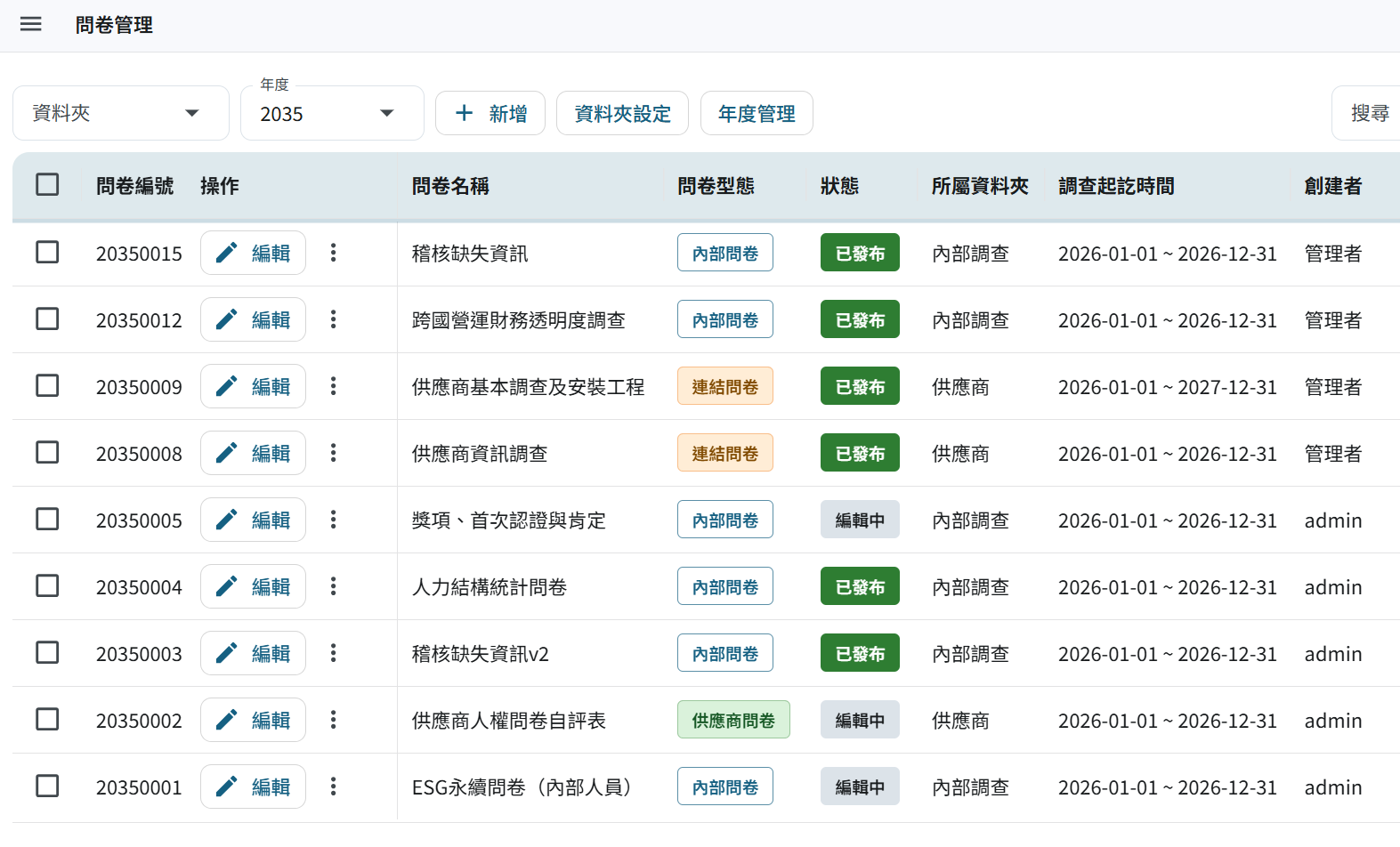
Task: Edit questionnaire 20350004 via 編輯 button
Action: [x=253, y=586]
